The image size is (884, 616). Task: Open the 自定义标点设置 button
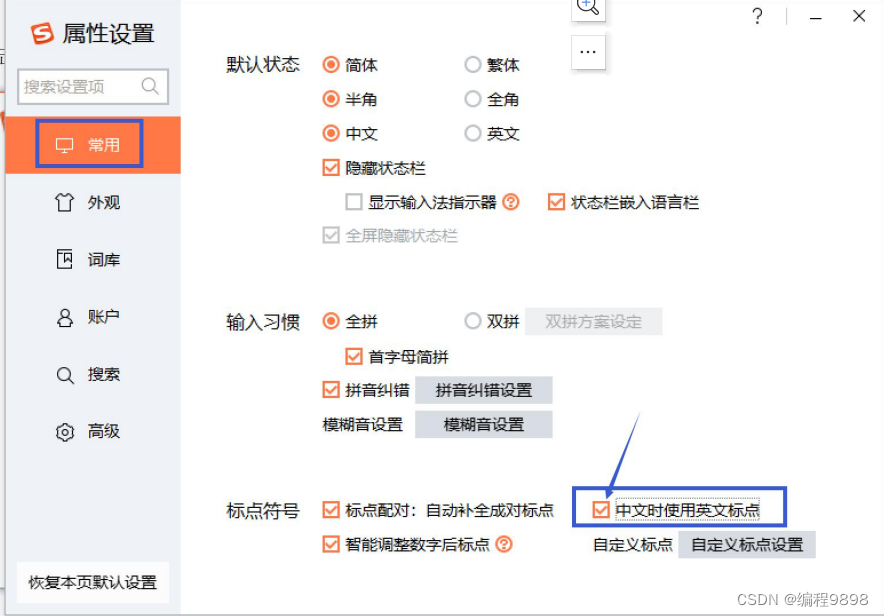tap(747, 545)
